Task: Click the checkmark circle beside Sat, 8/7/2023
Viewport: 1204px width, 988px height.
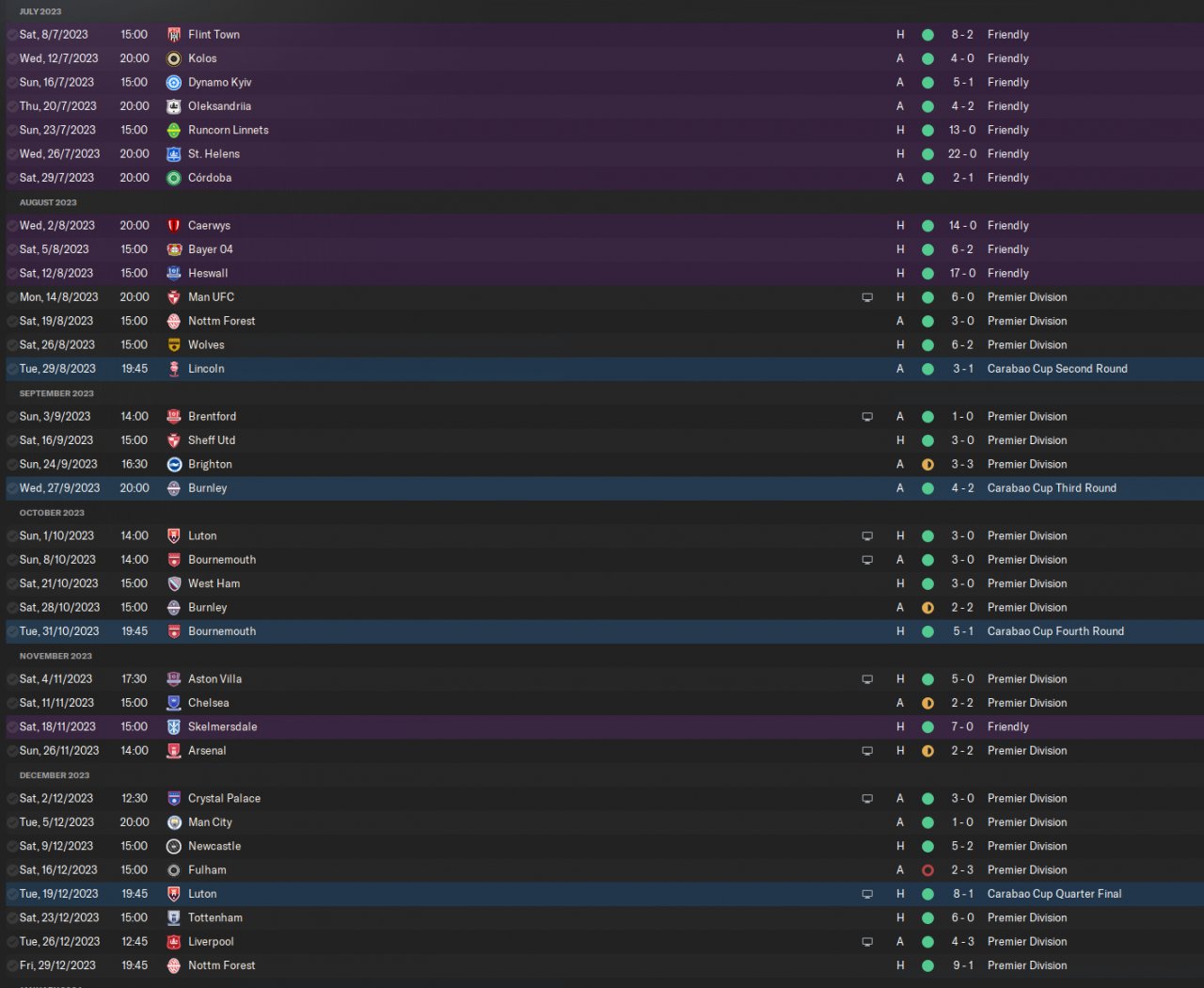Action: pyautogui.click(x=12, y=35)
